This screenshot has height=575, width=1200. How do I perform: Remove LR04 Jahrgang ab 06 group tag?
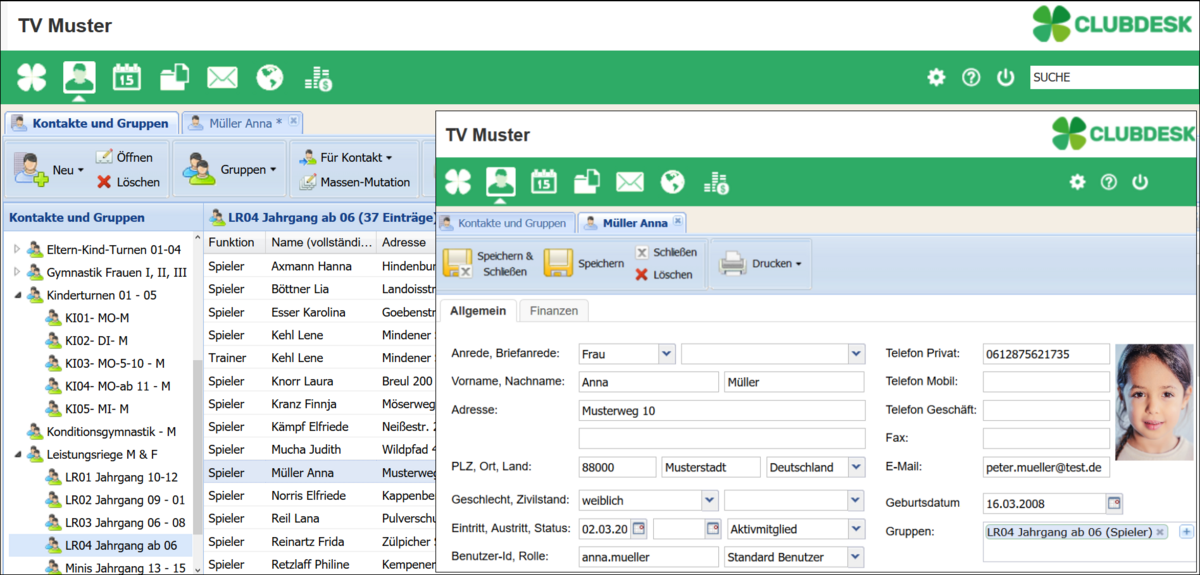(x=1160, y=532)
